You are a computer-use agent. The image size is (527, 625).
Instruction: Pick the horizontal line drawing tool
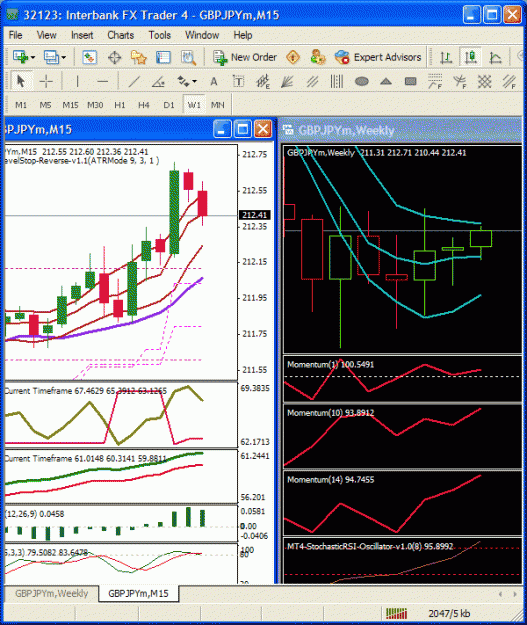[103, 81]
